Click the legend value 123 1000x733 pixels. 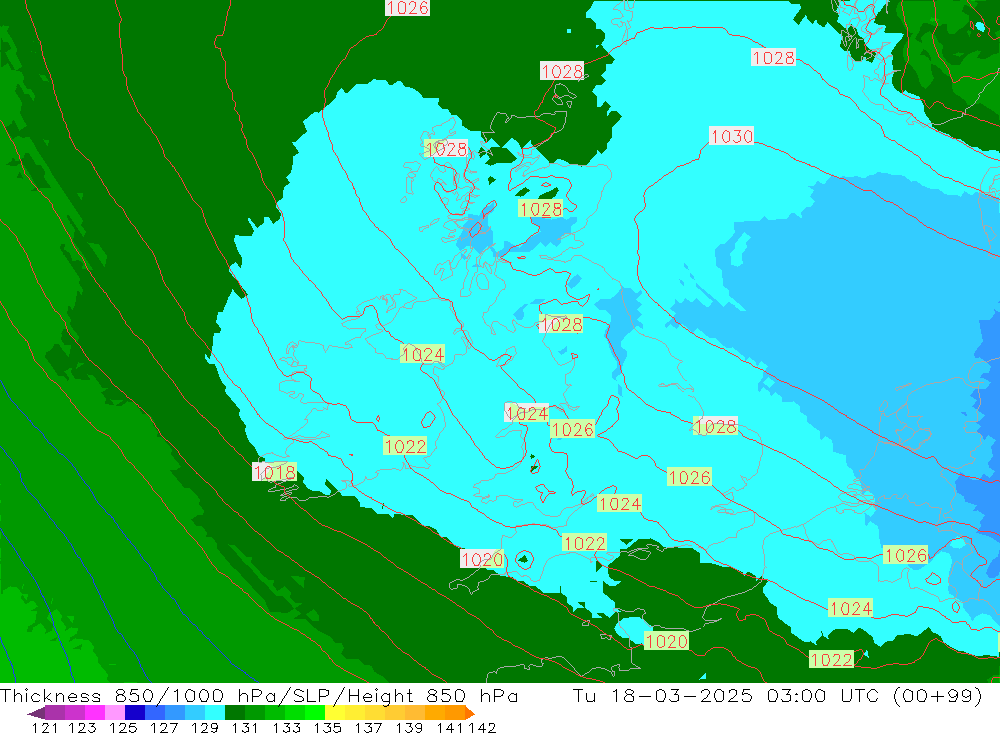tap(82, 727)
